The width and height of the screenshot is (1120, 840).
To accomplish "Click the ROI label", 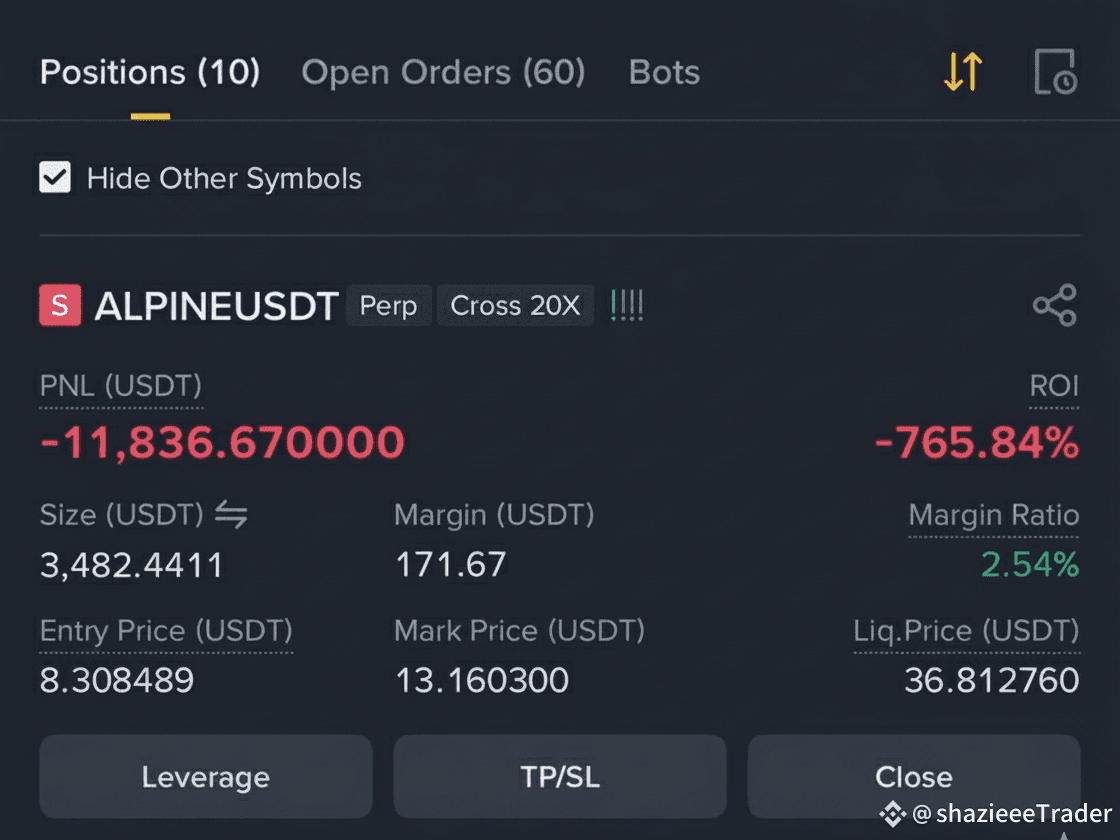I will 1054,386.
